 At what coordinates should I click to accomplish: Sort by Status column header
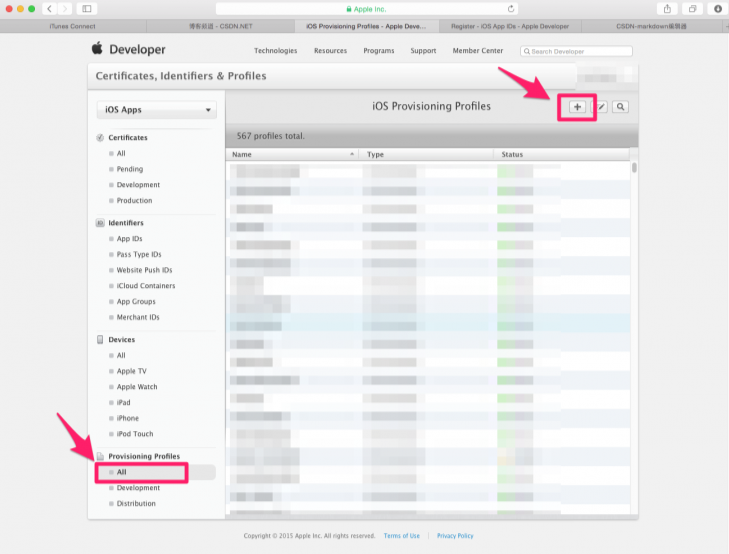561,154
